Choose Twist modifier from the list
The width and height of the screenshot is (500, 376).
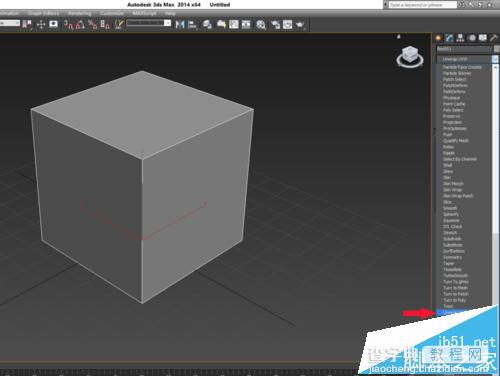click(x=448, y=306)
